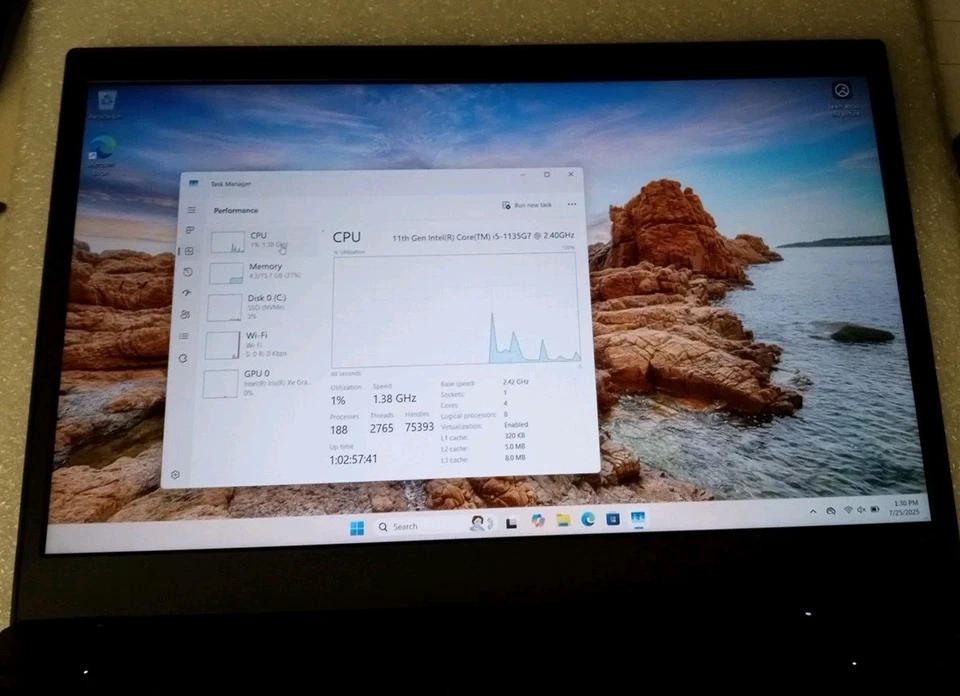This screenshot has width=960, height=696.
Task: Open Task Manager settings gear icon
Action: (175, 474)
